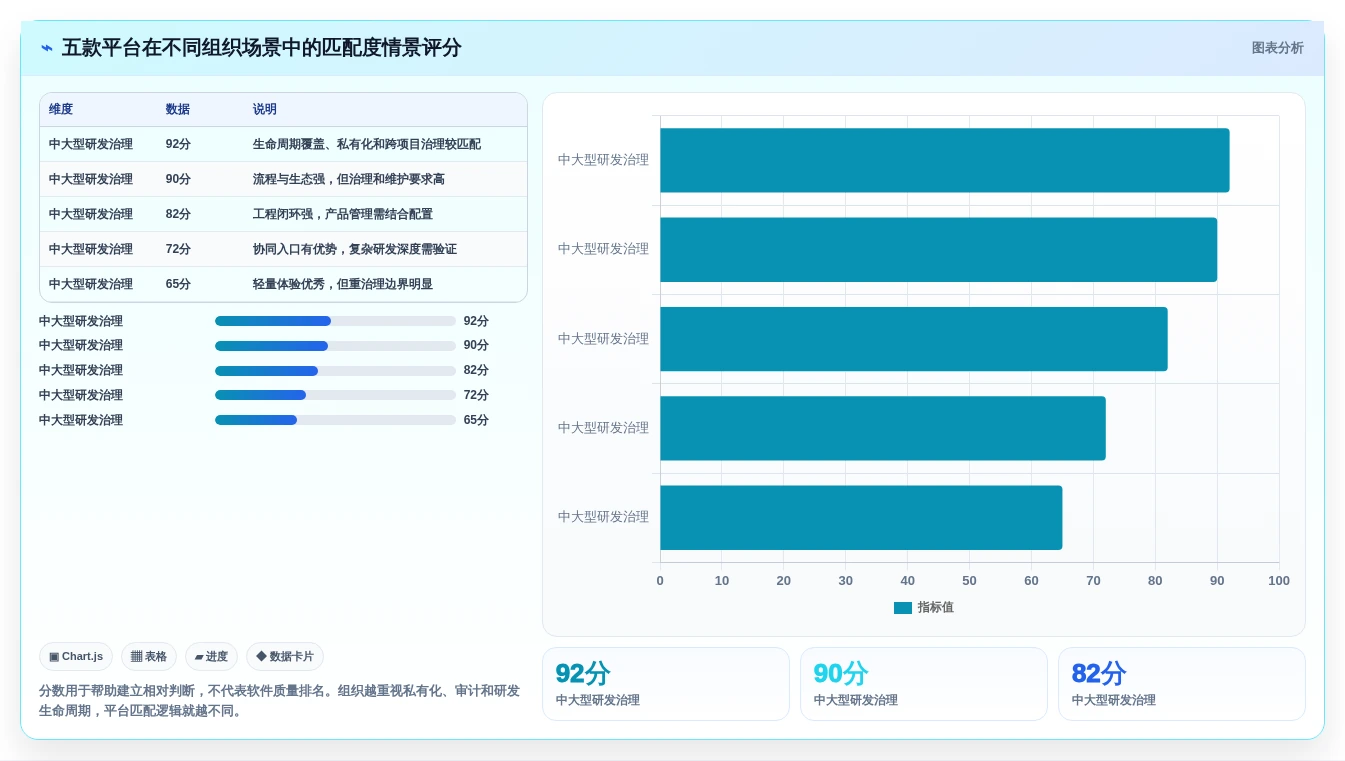The image size is (1345, 761).
Task: Select the 表格 tag chip
Action: point(149,656)
